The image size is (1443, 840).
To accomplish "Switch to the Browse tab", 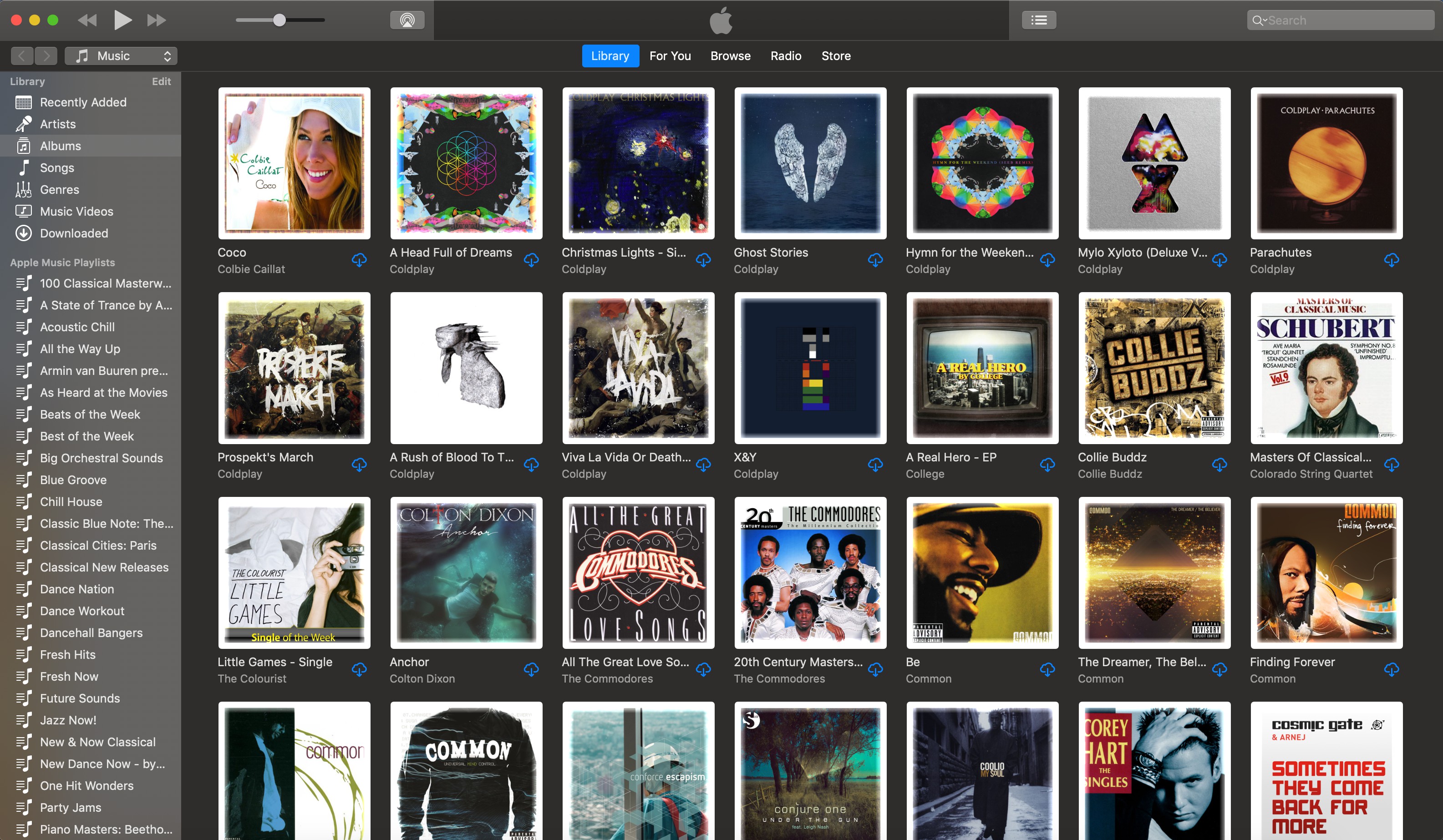I will point(730,56).
